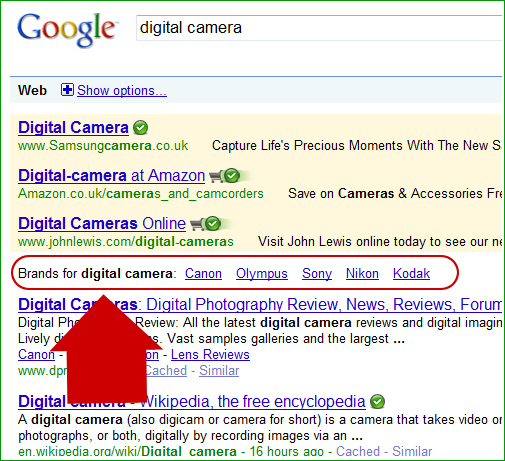This screenshot has width=505, height=461.
Task: Open the Lens Reviews sitelink
Action: (210, 355)
